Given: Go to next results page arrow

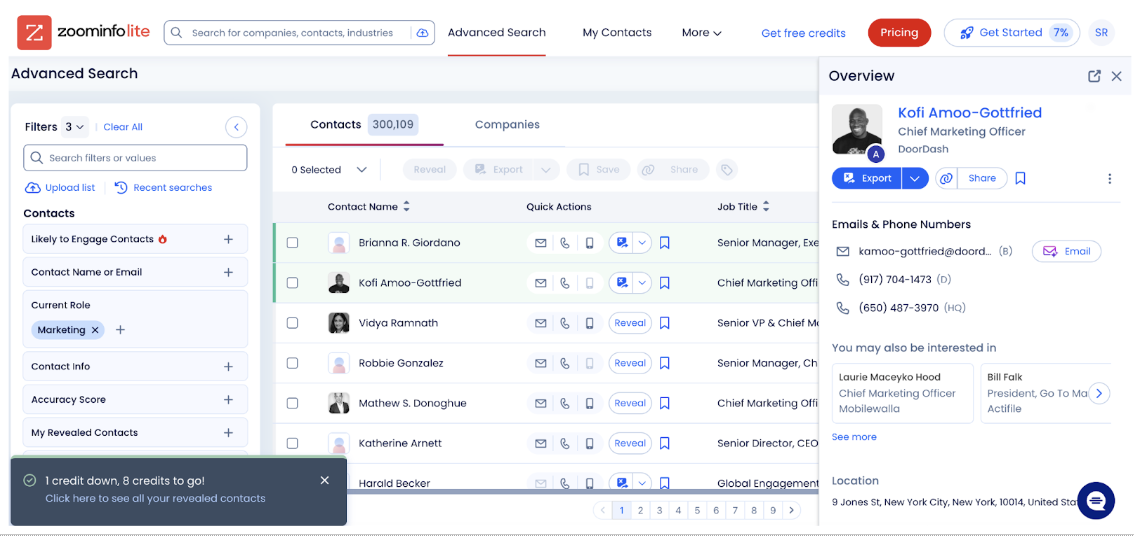Looking at the screenshot, I should [792, 510].
